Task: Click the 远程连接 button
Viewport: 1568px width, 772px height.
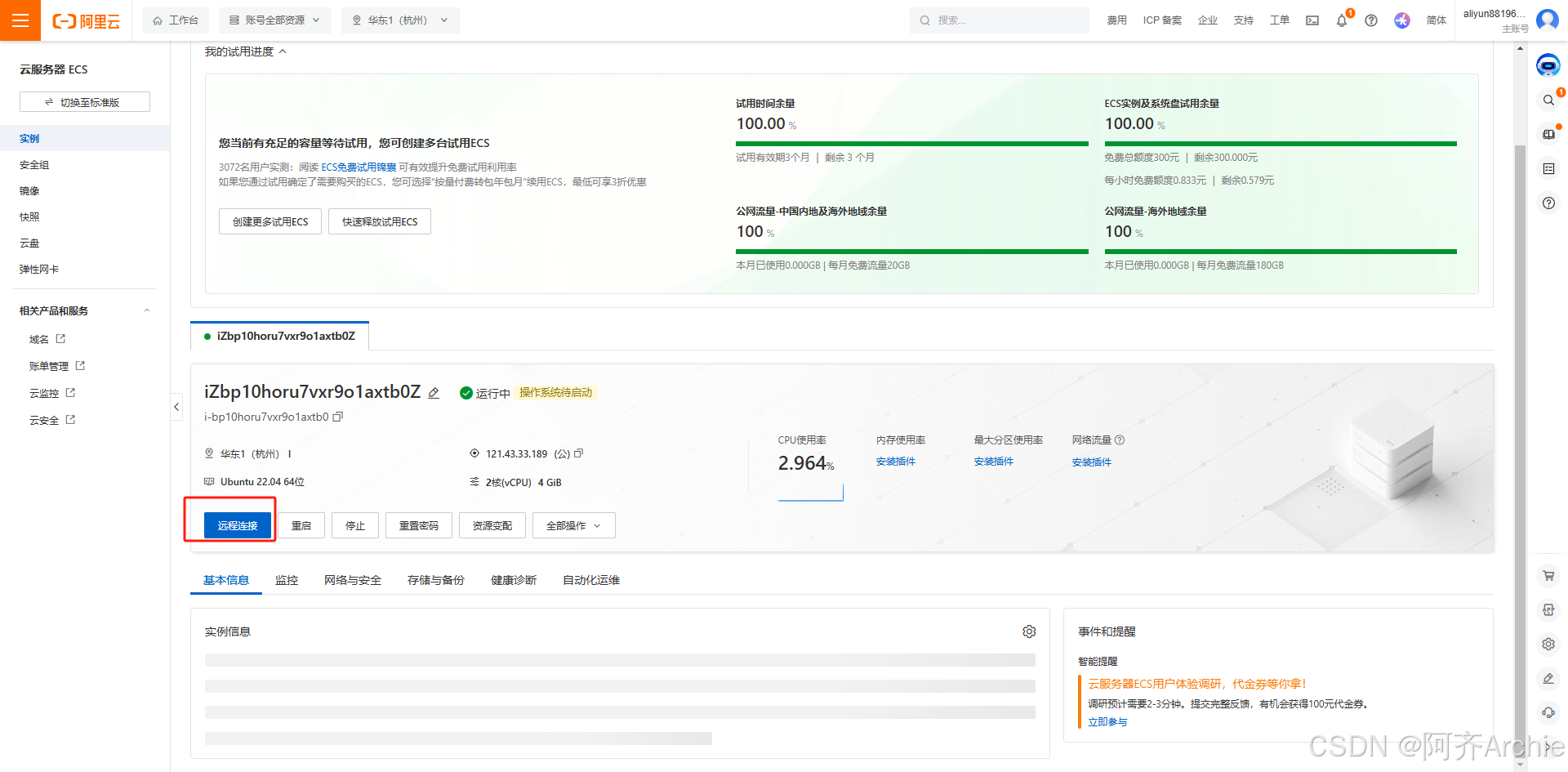Action: click(238, 525)
